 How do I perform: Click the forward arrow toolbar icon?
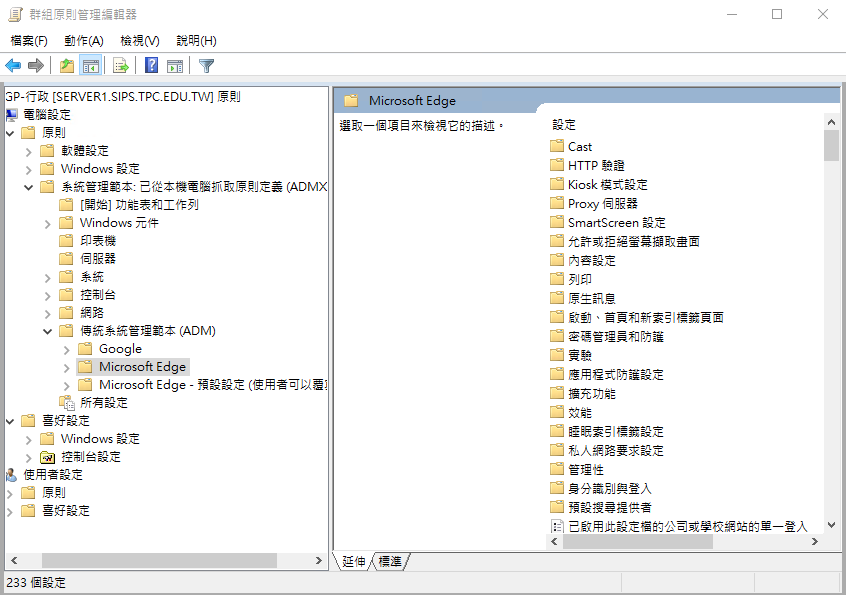(x=36, y=66)
